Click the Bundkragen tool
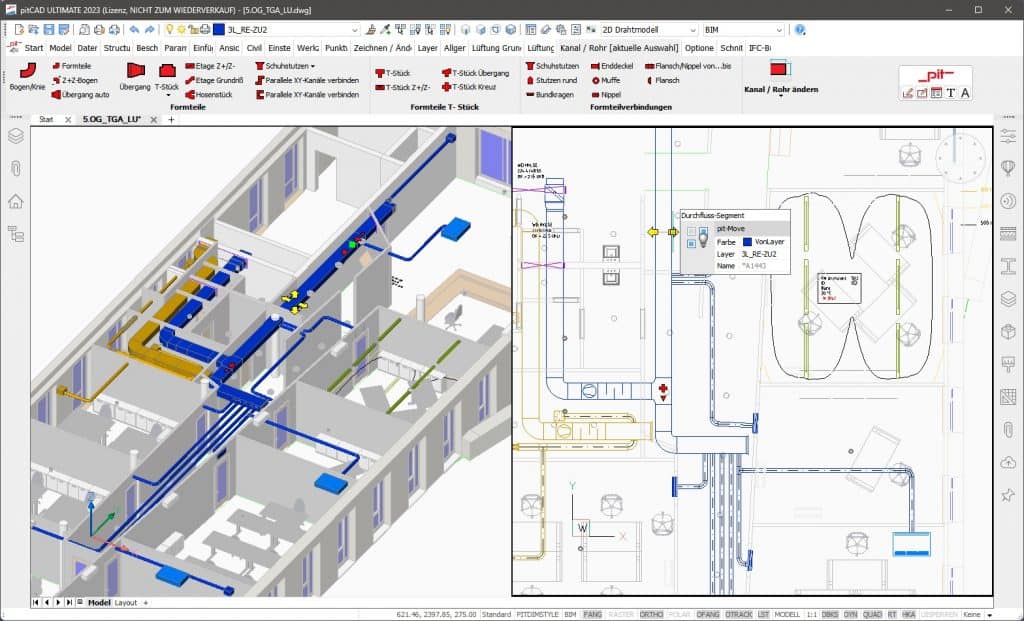Viewport: 1024px width, 621px height. click(x=550, y=95)
